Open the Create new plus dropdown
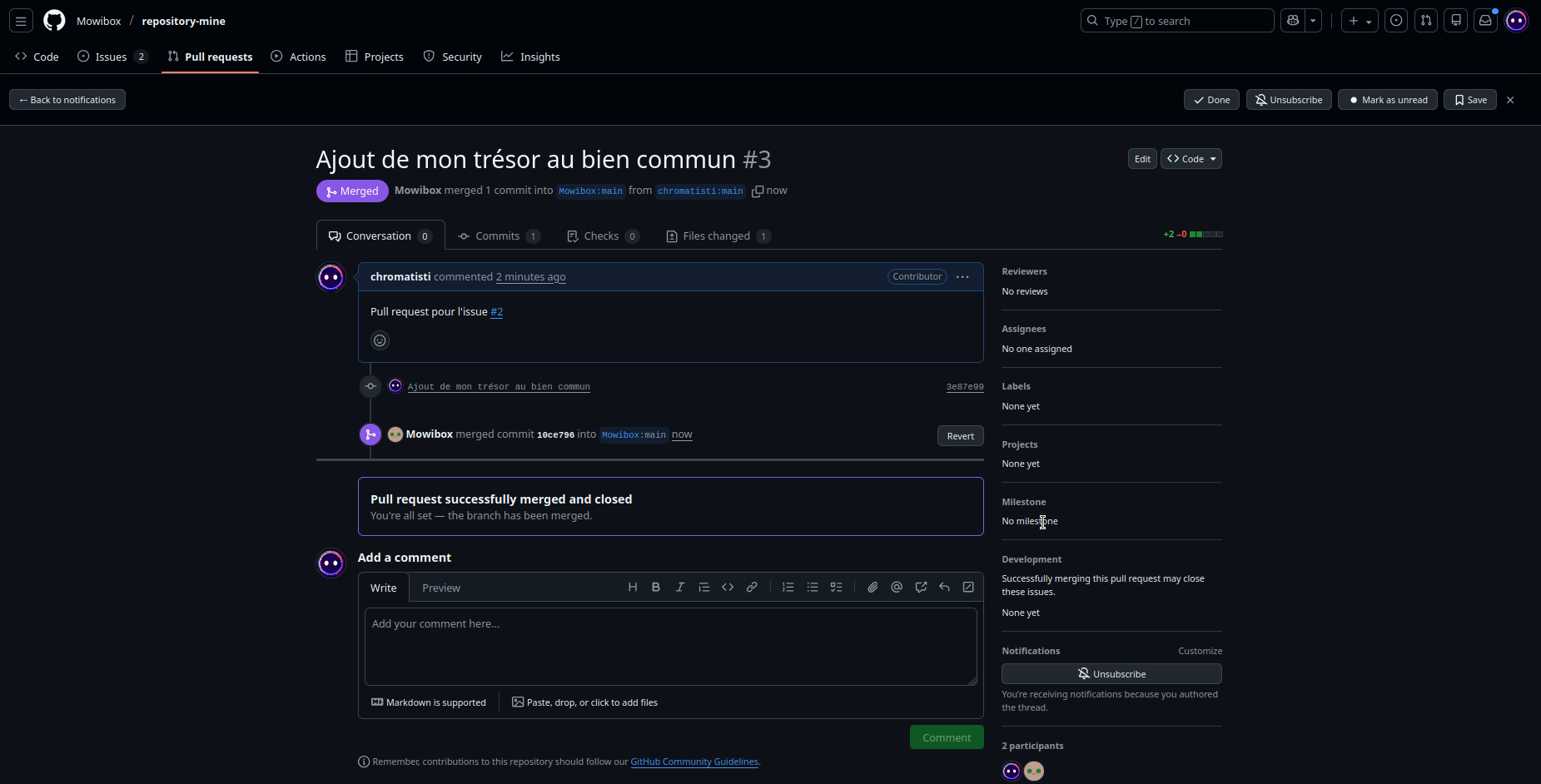 tap(1360, 21)
